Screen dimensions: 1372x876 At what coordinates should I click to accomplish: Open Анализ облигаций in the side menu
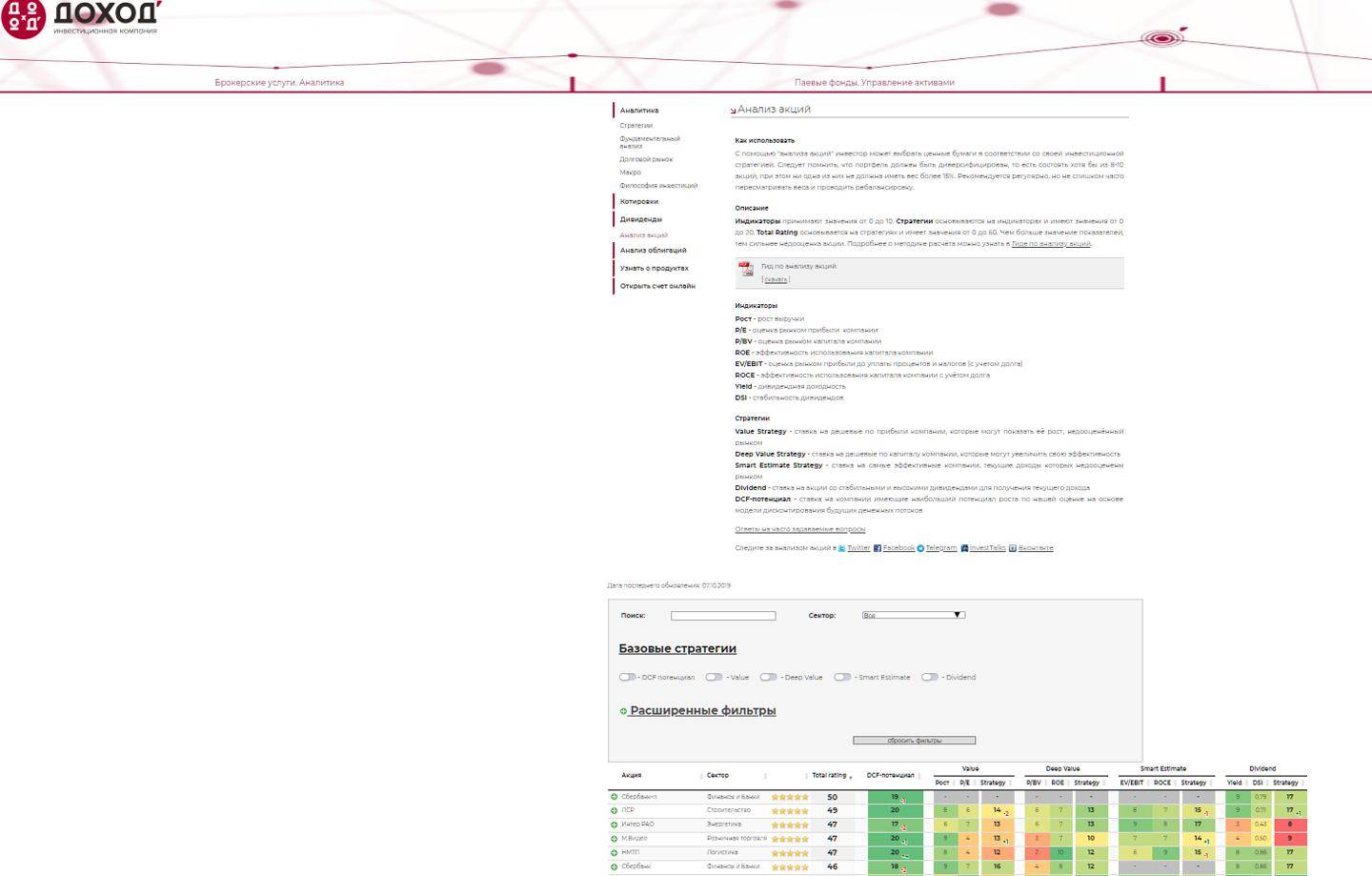653,251
